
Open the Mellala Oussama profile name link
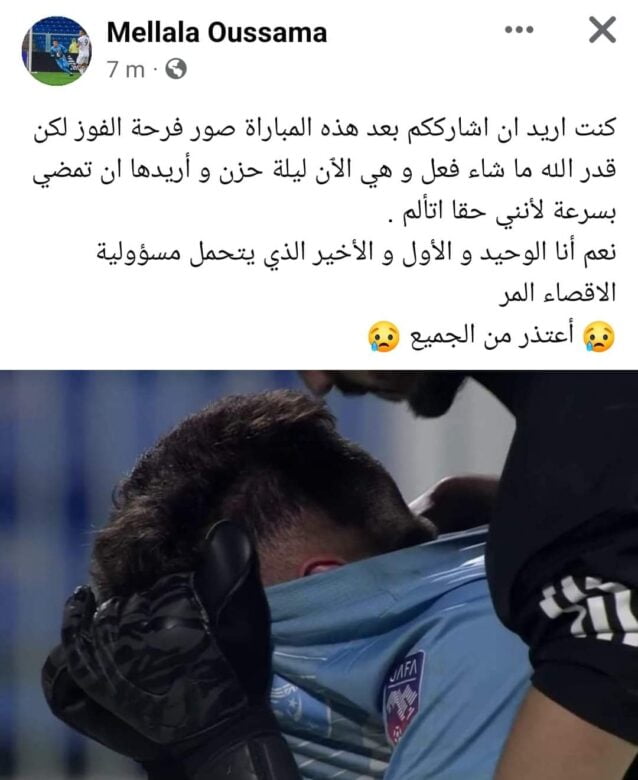tap(217, 32)
